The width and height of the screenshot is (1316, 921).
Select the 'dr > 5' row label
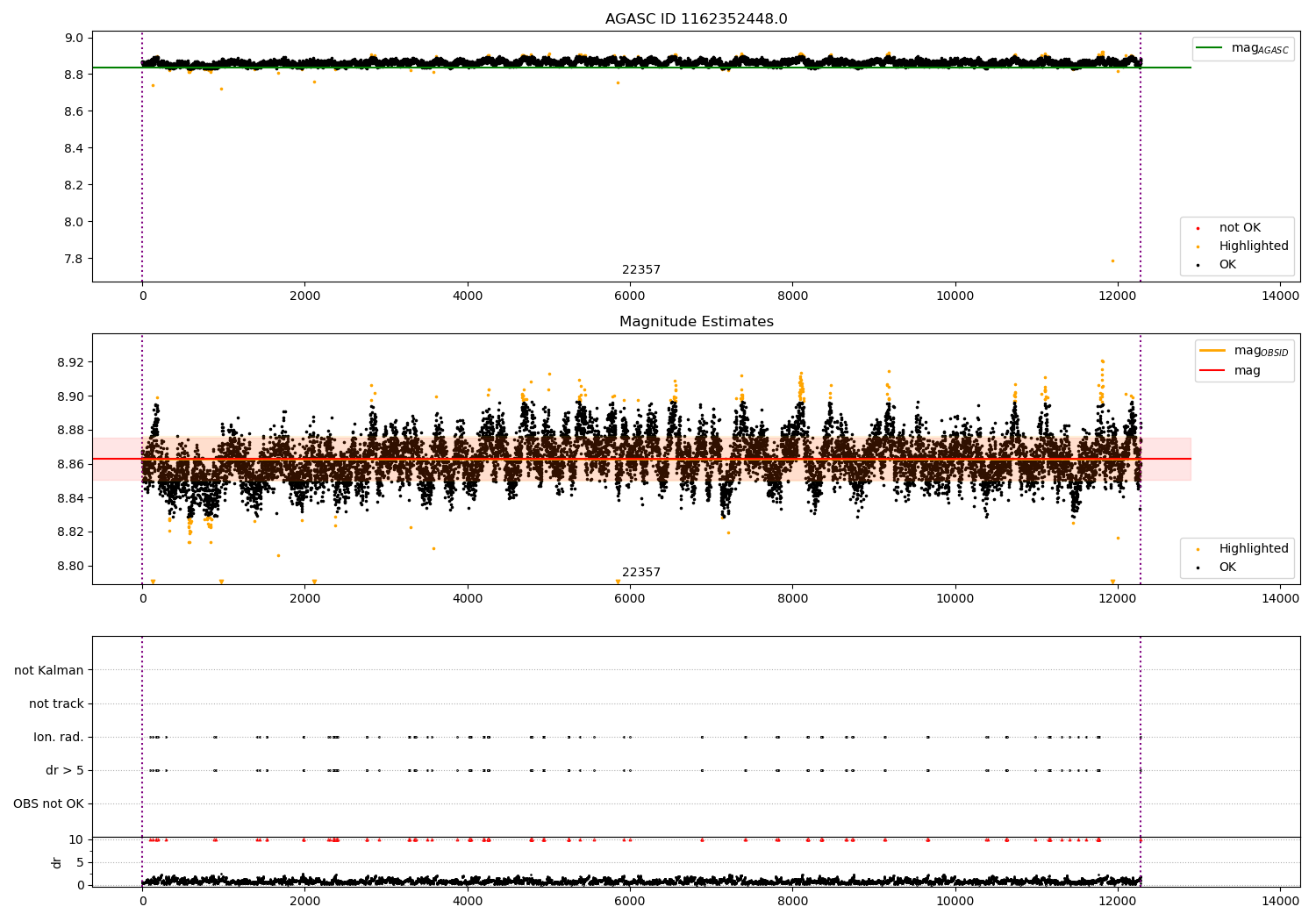click(x=65, y=770)
